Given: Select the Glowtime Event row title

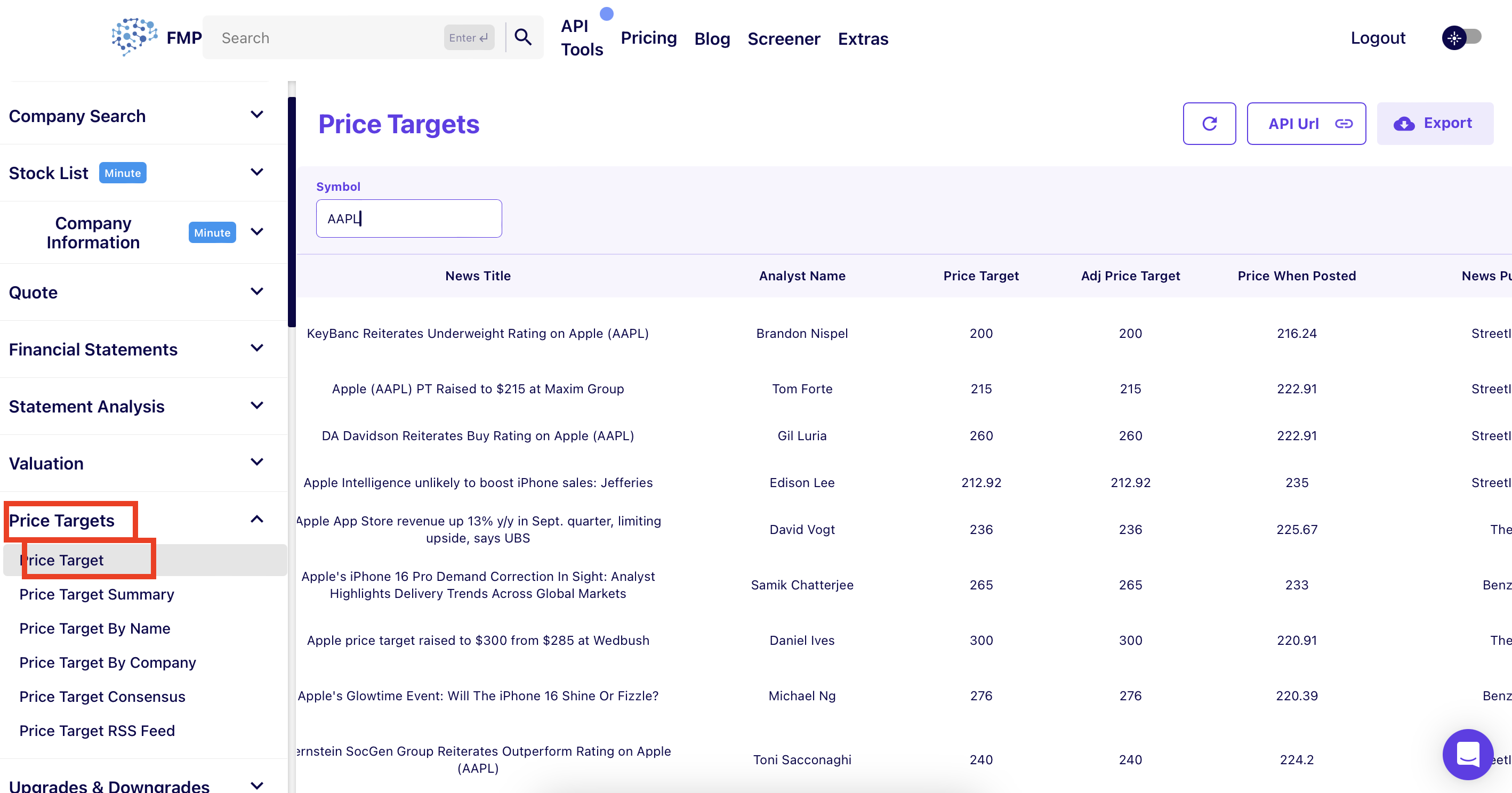Looking at the screenshot, I should 478,695.
